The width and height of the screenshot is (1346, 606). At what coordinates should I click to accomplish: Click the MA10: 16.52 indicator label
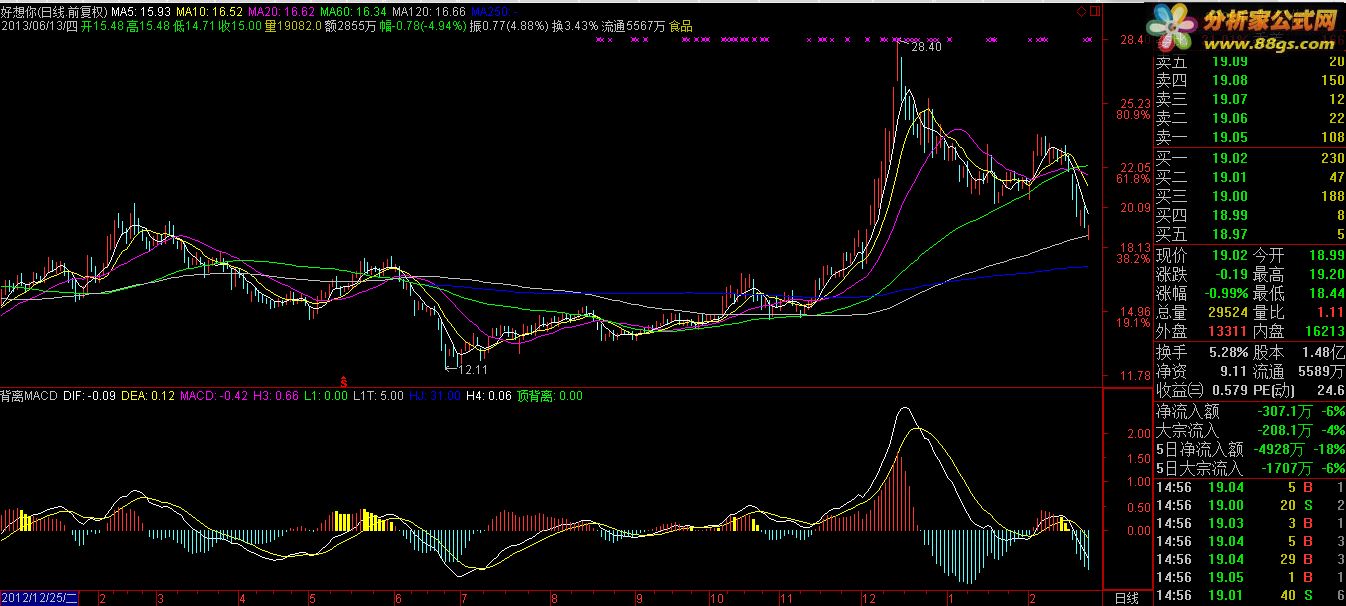(209, 11)
